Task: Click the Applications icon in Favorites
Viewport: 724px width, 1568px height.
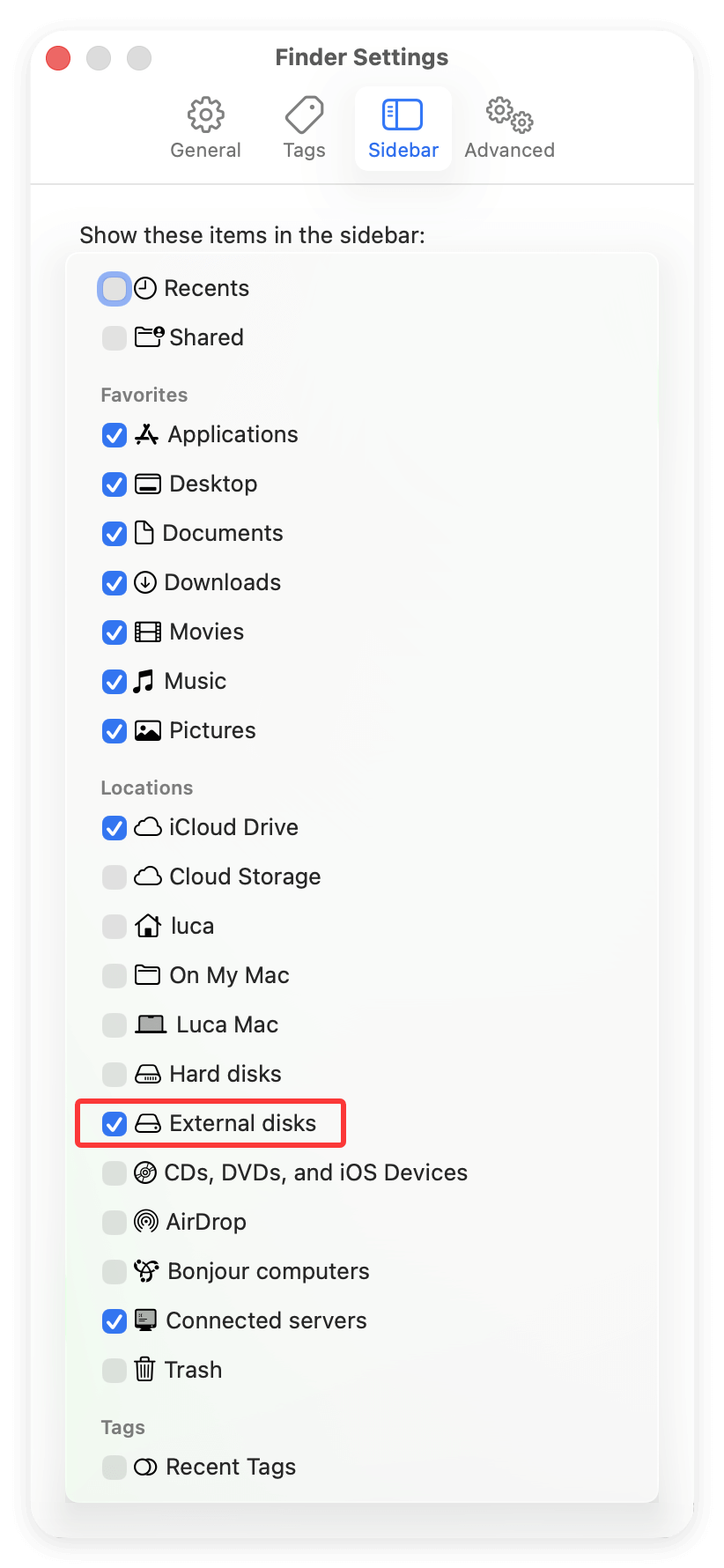Action: click(147, 434)
